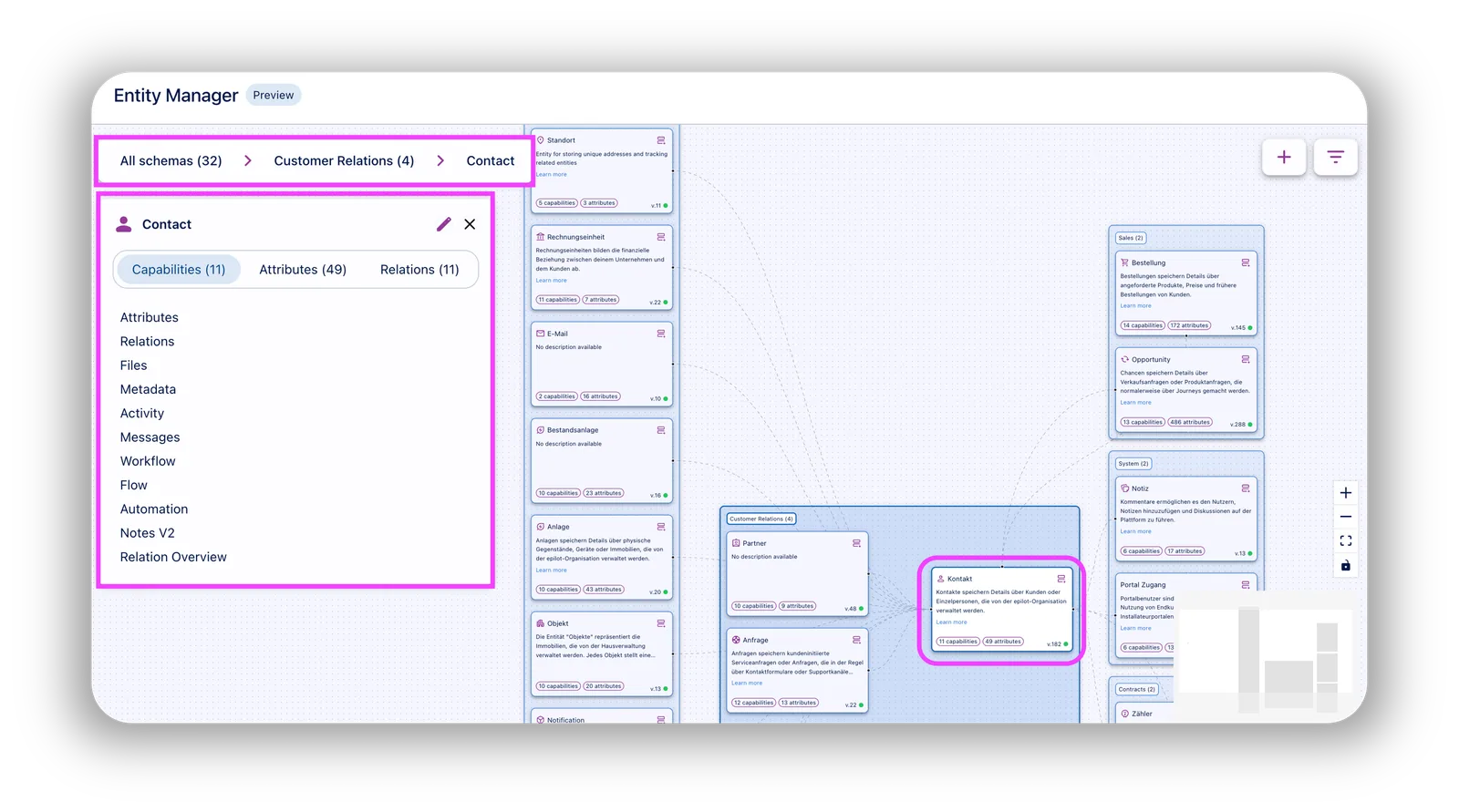Click the System (2) group label
1459x812 pixels.
1133,464
